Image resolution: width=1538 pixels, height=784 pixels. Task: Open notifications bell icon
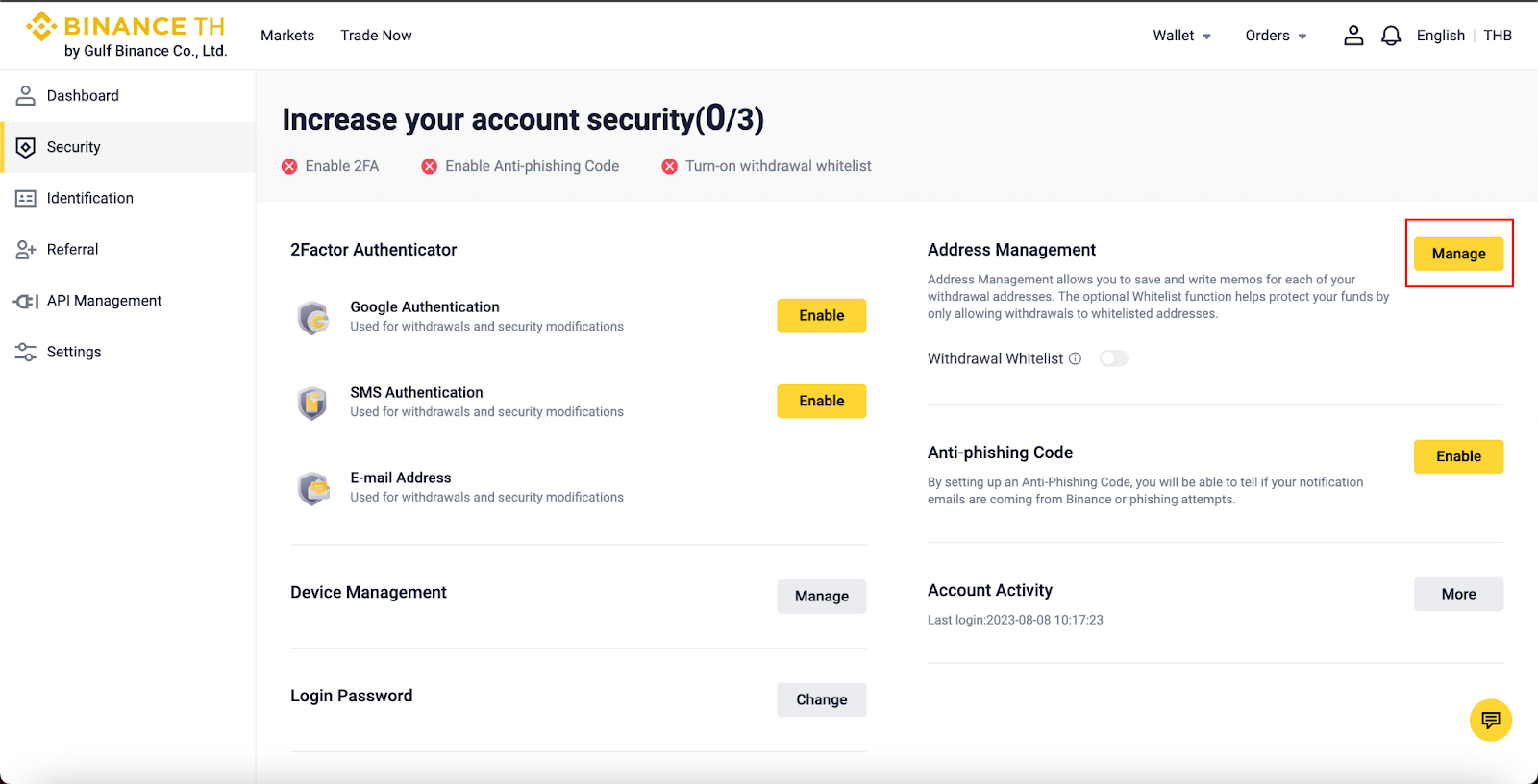click(x=1391, y=36)
